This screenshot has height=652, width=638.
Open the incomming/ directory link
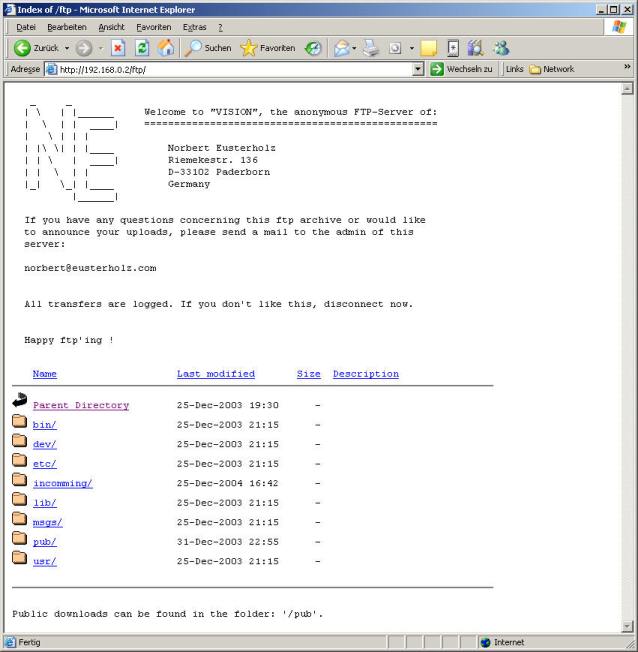point(63,484)
